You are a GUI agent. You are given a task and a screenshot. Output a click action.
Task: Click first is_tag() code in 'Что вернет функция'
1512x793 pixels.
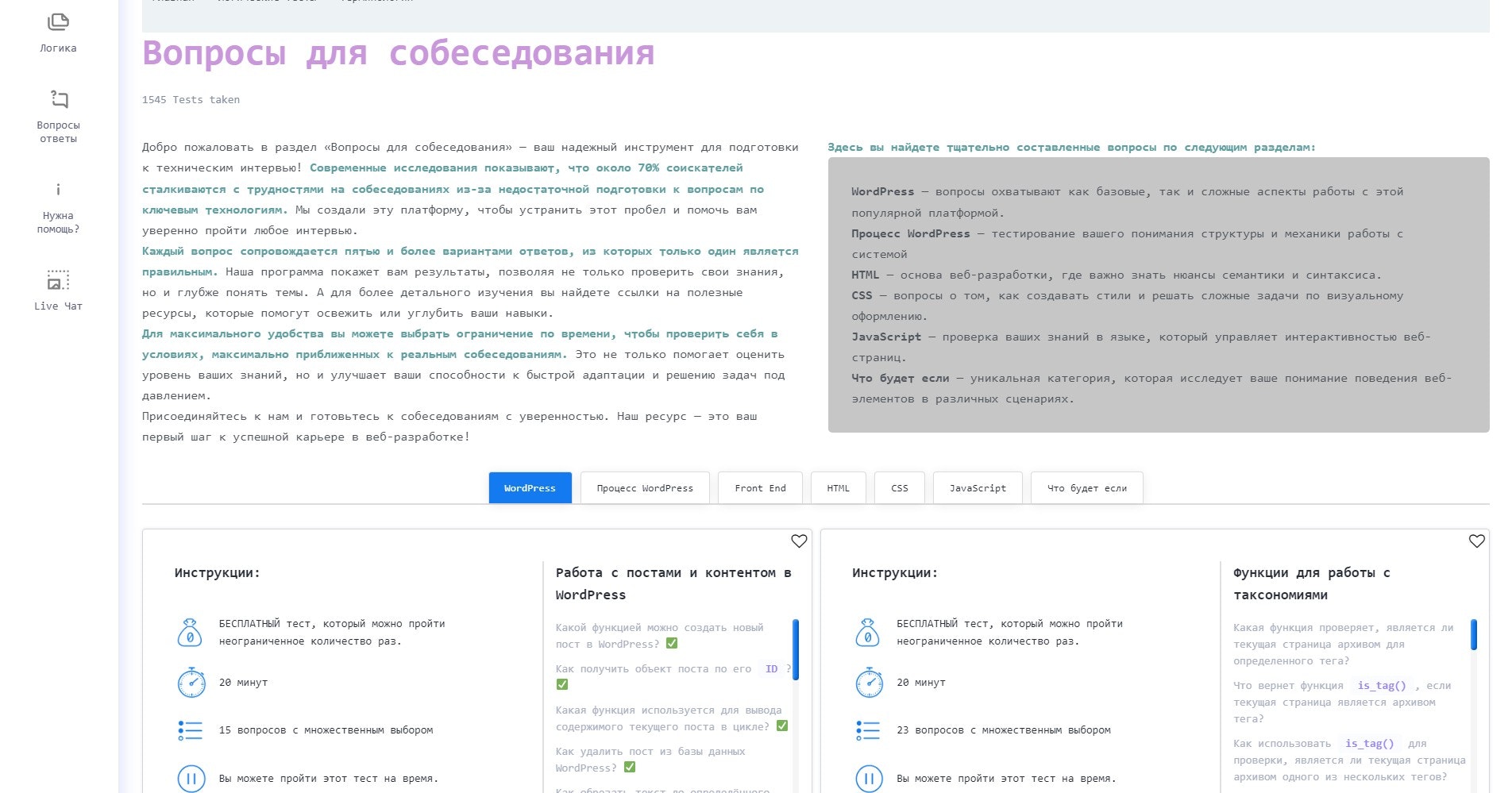[x=1382, y=686]
